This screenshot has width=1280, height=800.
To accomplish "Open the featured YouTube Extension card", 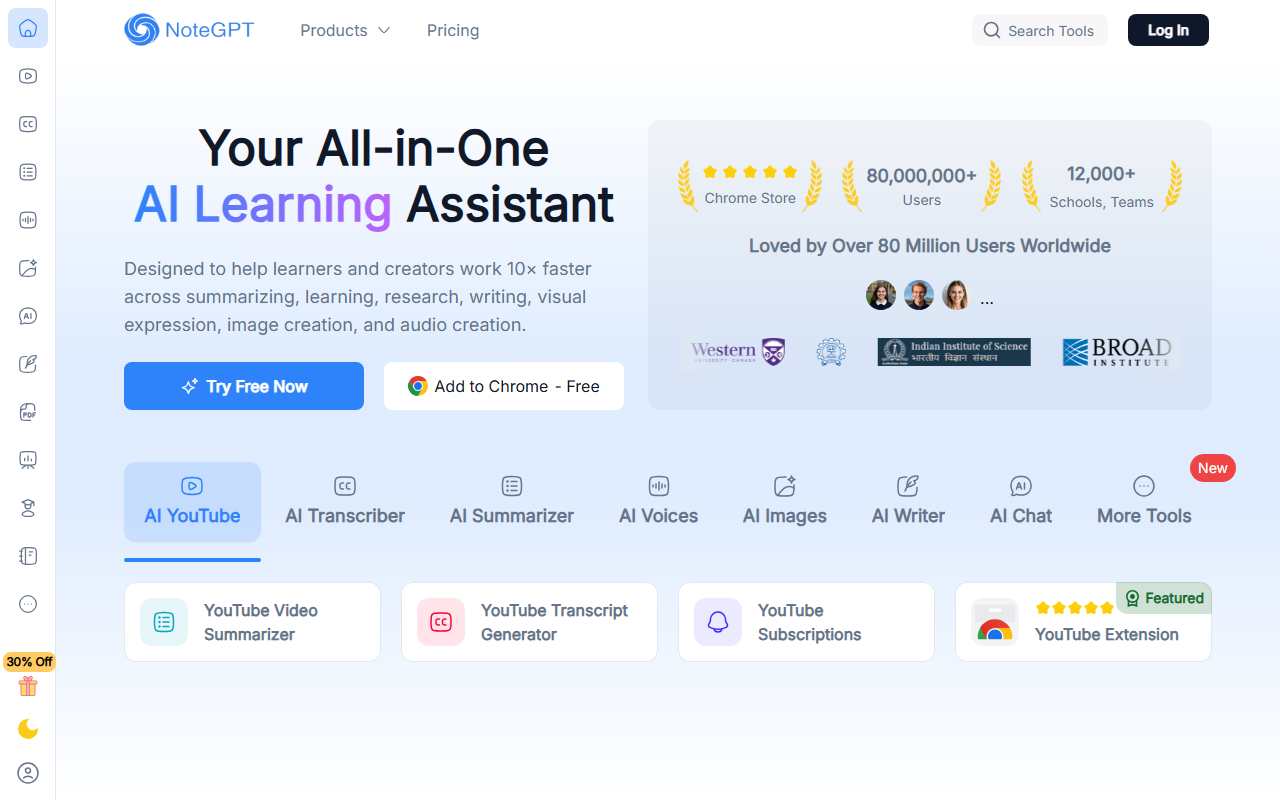I will click(x=1083, y=622).
